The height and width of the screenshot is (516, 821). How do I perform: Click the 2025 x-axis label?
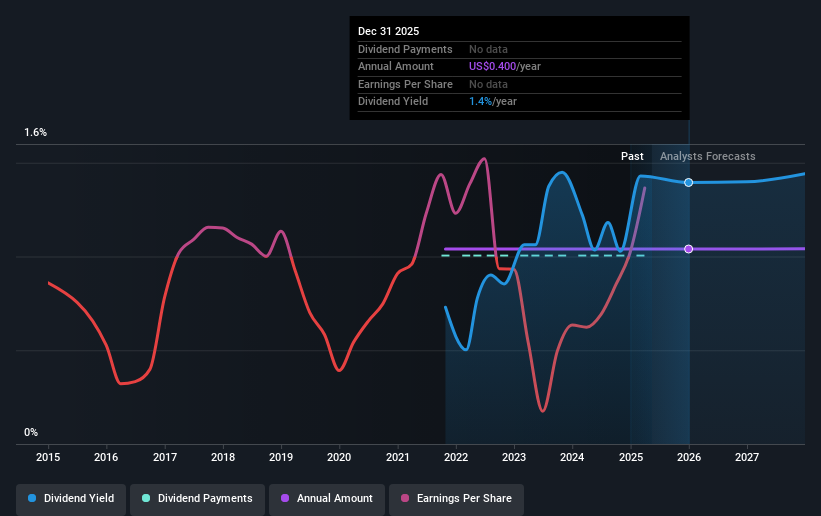pos(631,457)
